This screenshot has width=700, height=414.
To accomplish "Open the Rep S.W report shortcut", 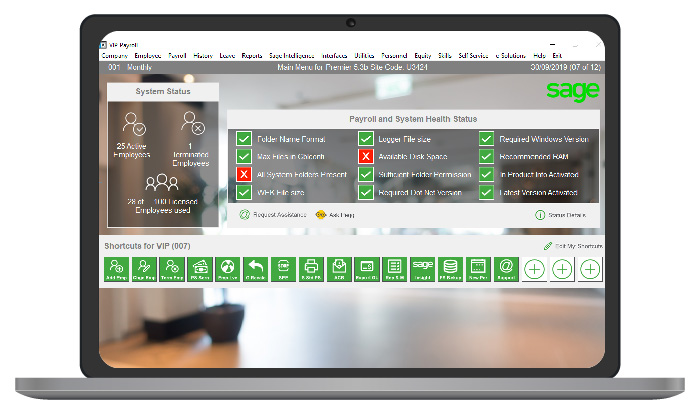I will (395, 269).
